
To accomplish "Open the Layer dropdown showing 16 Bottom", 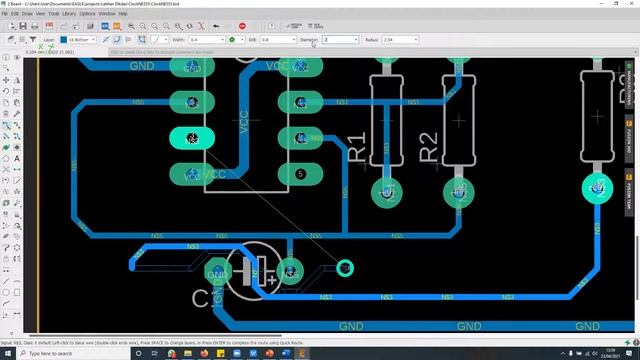I will [x=78, y=40].
